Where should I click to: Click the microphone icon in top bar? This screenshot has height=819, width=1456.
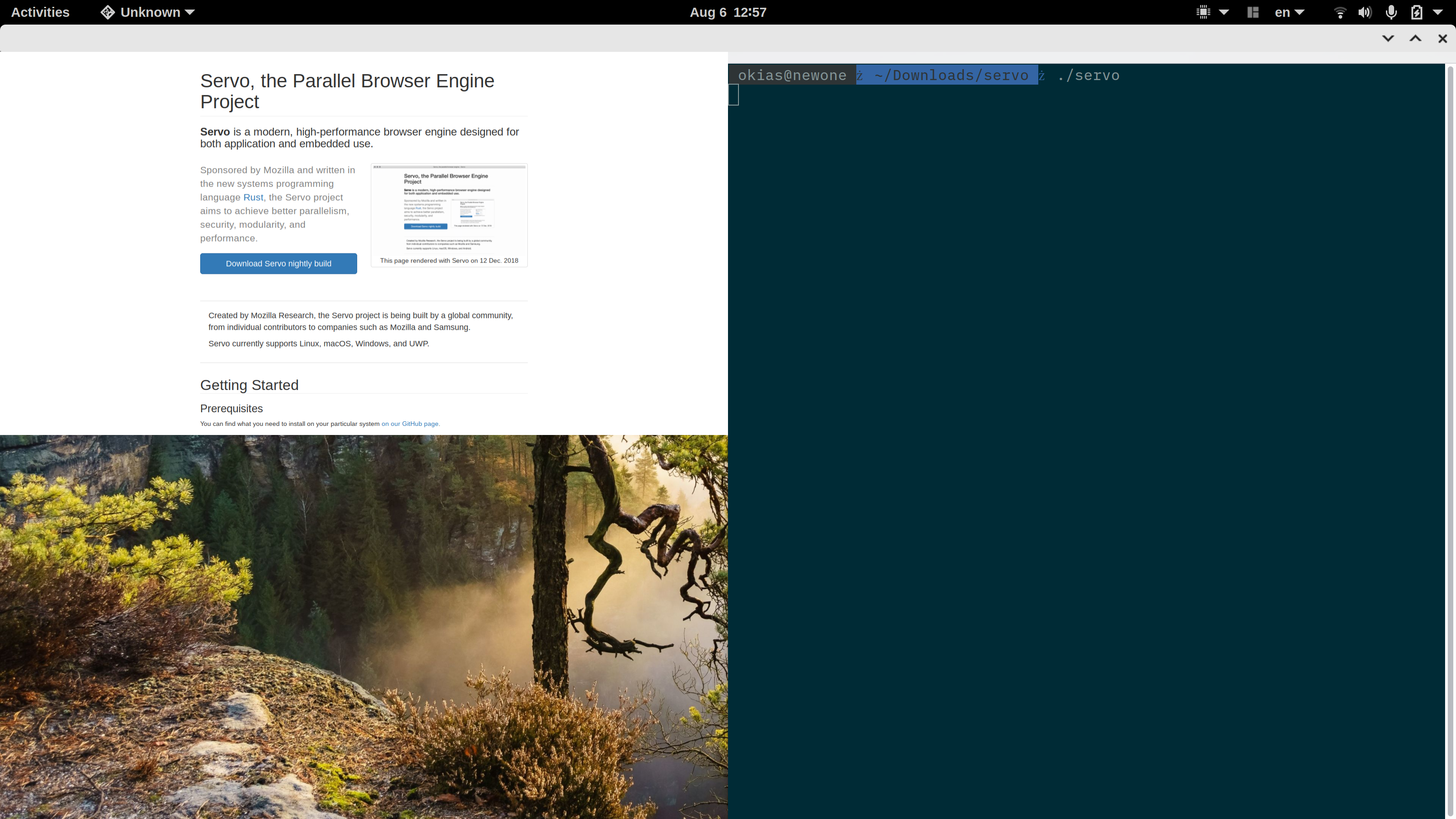1391,12
